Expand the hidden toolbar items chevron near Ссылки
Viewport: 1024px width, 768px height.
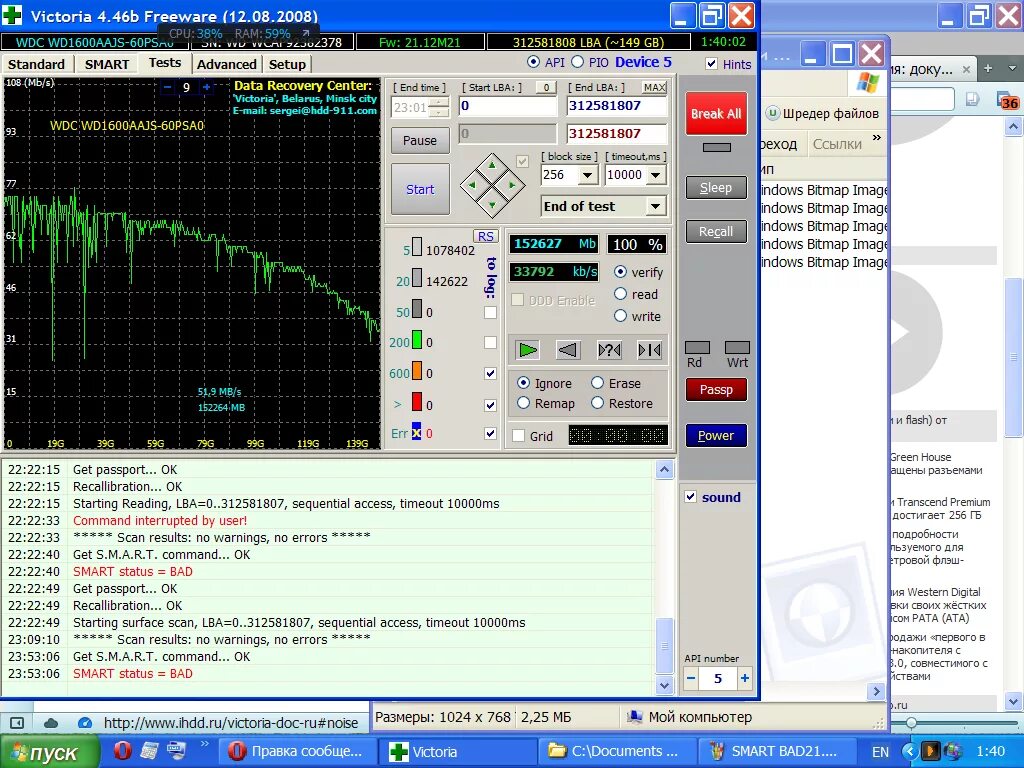876,138
